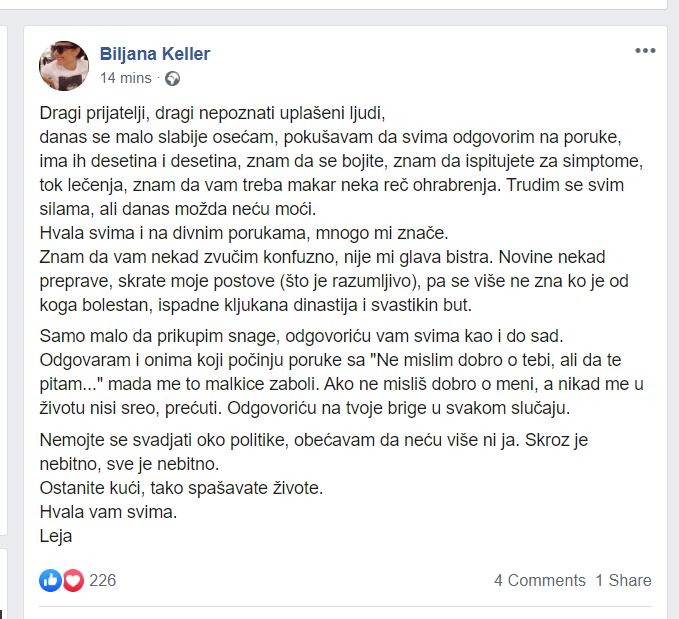679x619 pixels.
Task: Open the post options three-dot menu
Action: coord(643,51)
